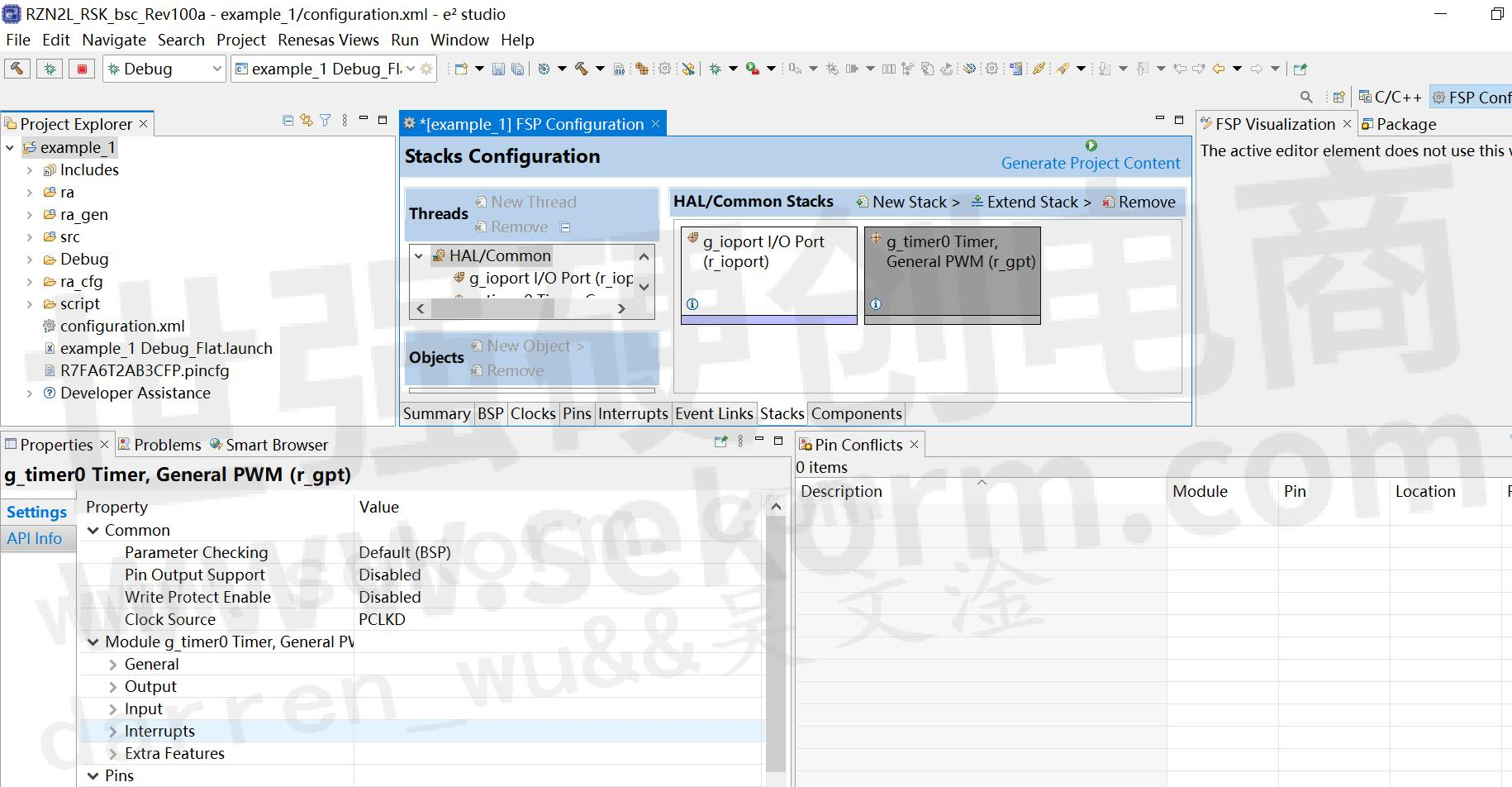Screen dimensions: 1512x787
Task: Click the green Generate Project Content icon
Action: coord(1091,145)
